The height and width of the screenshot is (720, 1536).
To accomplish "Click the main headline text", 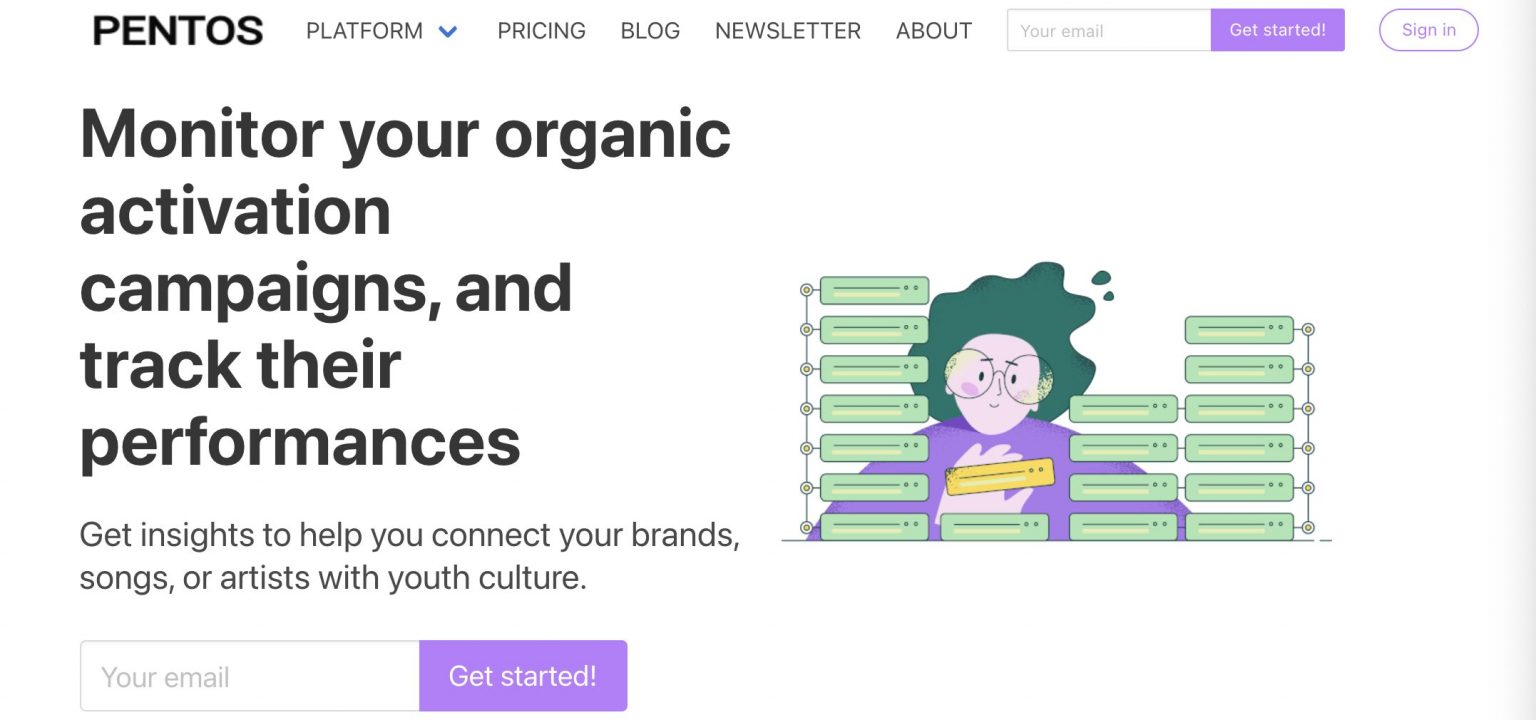I will [405, 288].
